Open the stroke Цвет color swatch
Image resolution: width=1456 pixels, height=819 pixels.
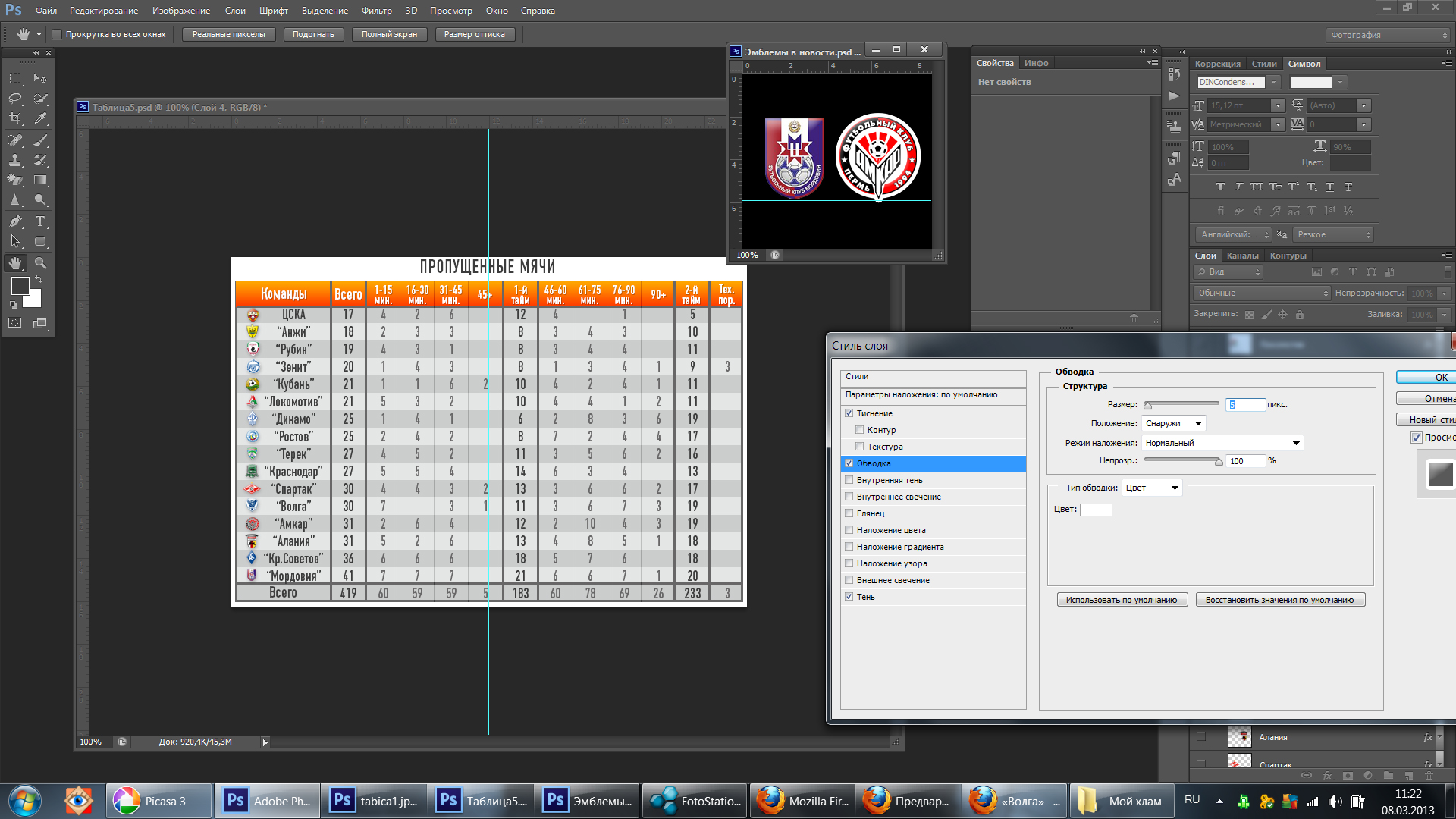(1096, 510)
